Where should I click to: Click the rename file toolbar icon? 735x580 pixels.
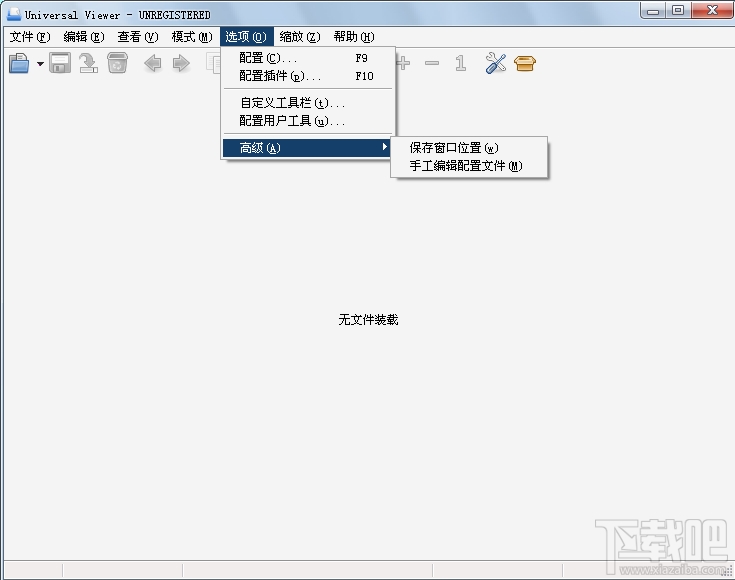88,63
